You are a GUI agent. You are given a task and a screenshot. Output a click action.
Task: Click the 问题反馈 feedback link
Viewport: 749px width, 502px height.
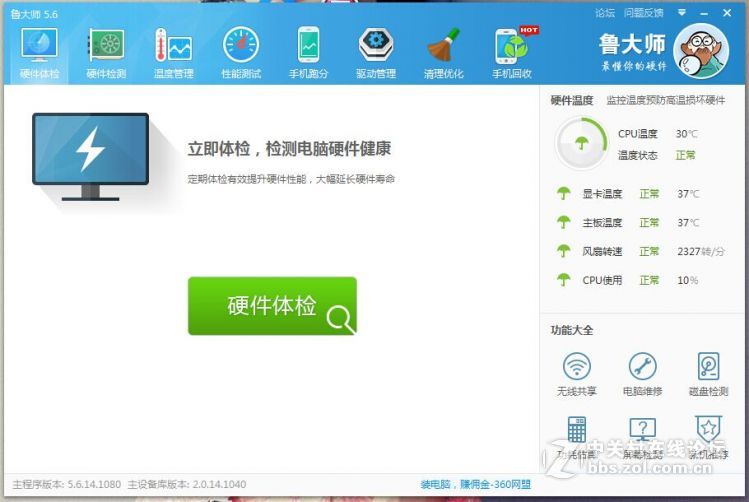pos(643,13)
